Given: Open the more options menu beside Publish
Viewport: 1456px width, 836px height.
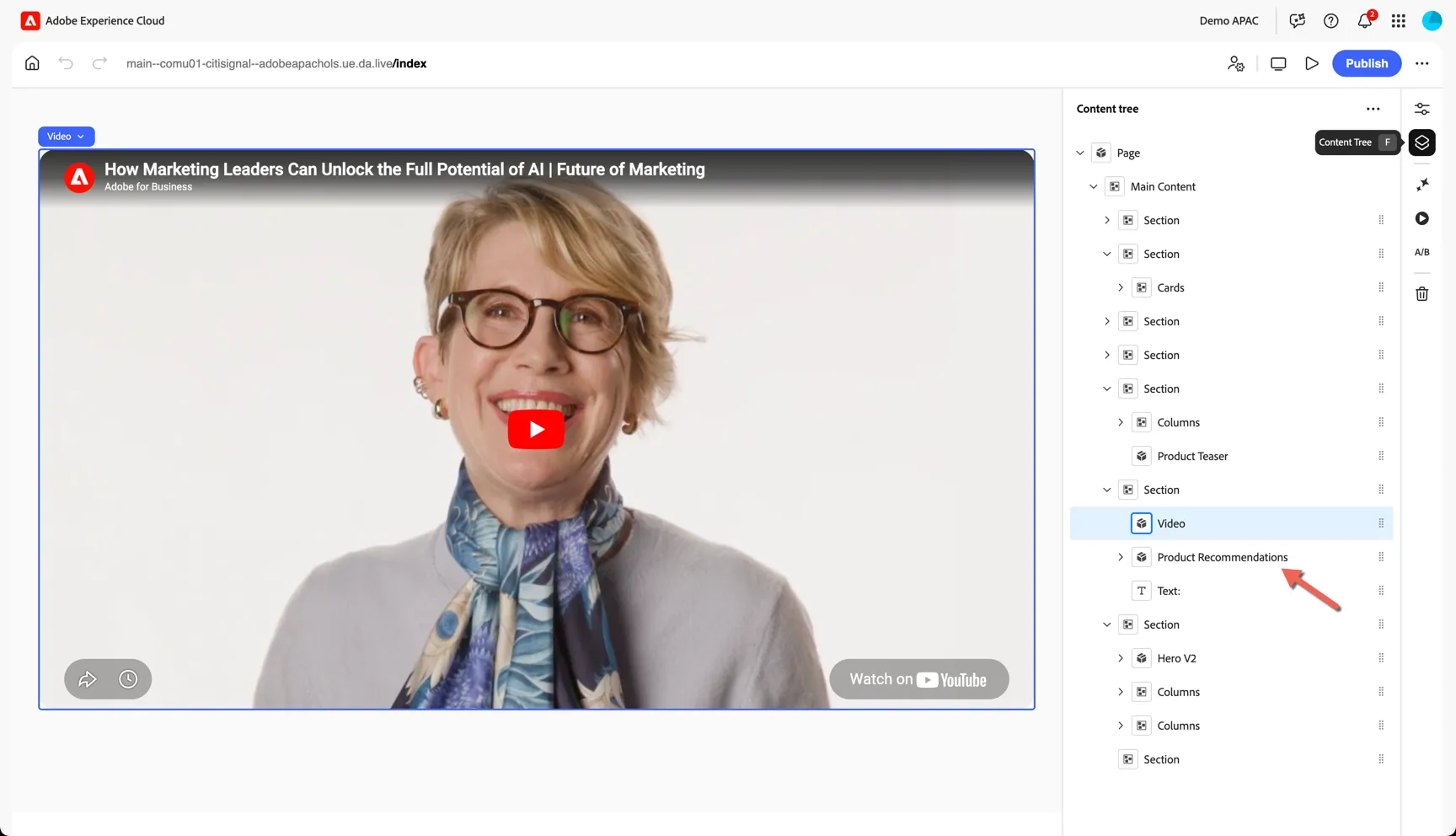Looking at the screenshot, I should coord(1422,63).
